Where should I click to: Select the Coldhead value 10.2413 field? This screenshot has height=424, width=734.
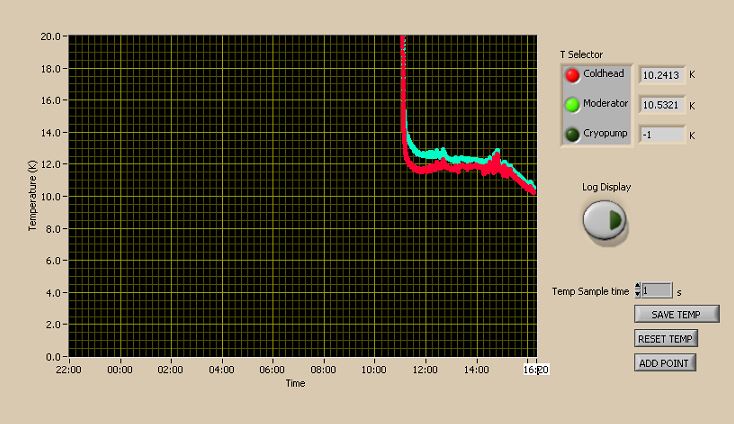tap(661, 75)
